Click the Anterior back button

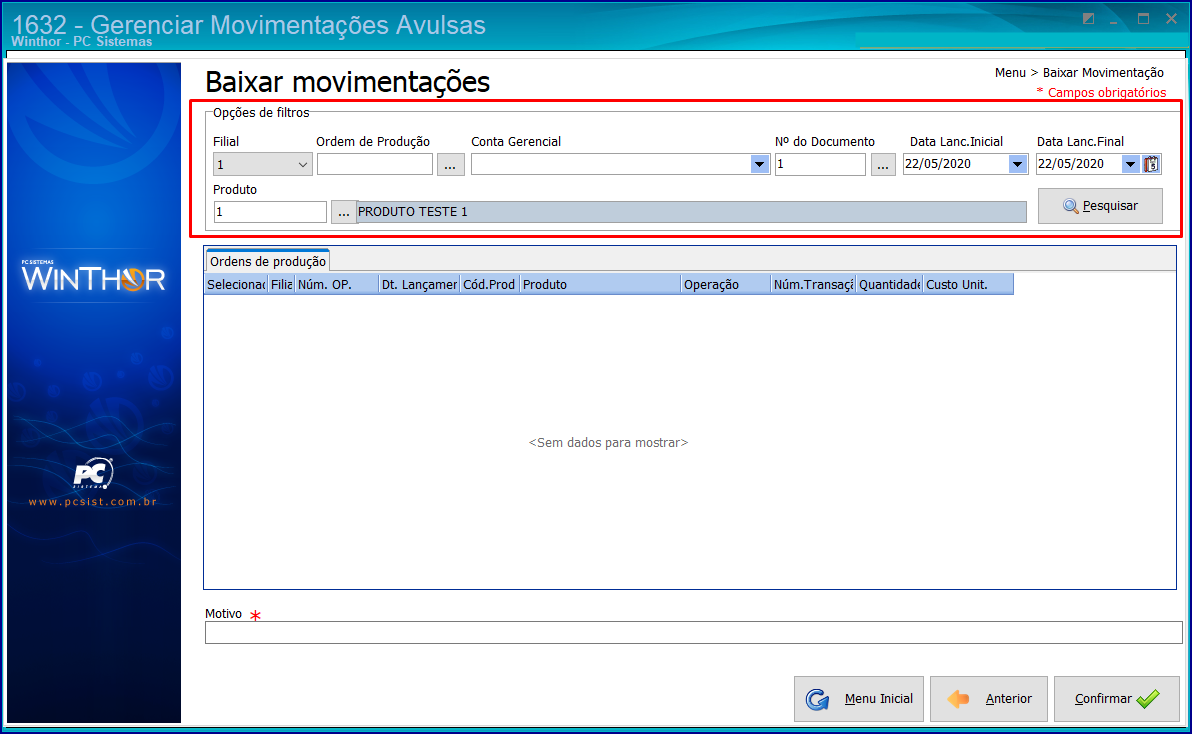(989, 699)
